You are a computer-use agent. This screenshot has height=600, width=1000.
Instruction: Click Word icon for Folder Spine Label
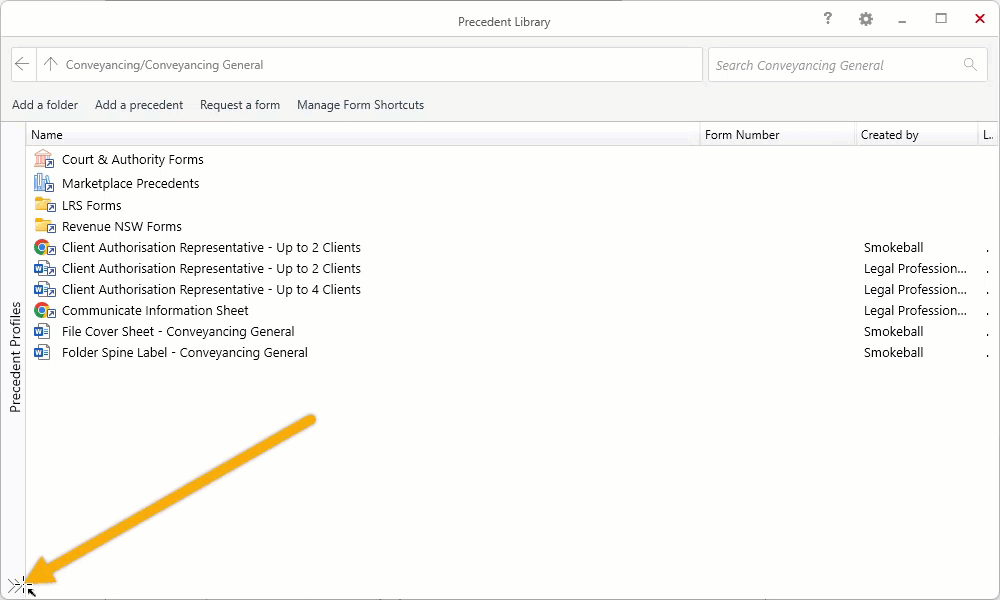point(42,353)
